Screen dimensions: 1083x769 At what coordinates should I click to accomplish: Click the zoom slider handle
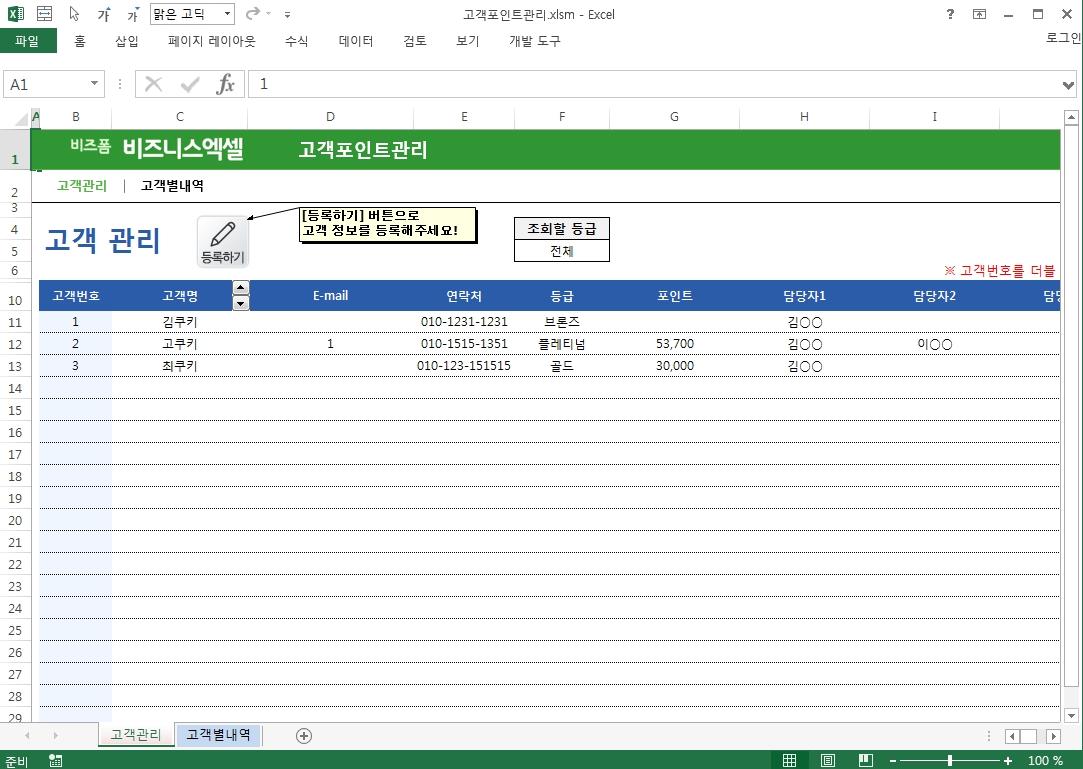[x=949, y=761]
